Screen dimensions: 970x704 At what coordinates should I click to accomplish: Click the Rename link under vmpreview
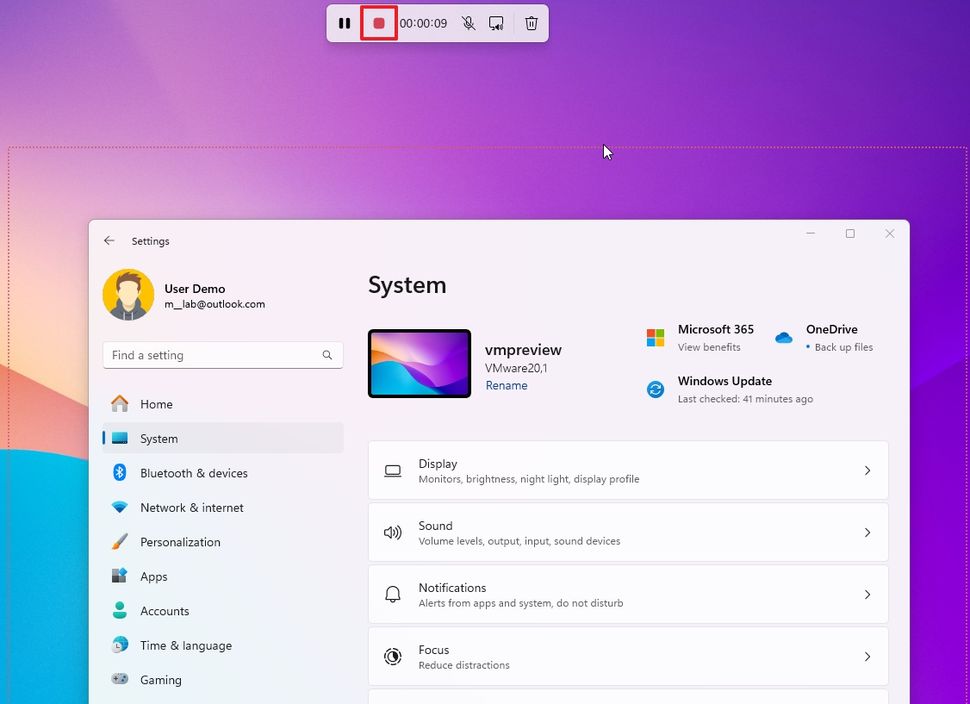coord(507,385)
